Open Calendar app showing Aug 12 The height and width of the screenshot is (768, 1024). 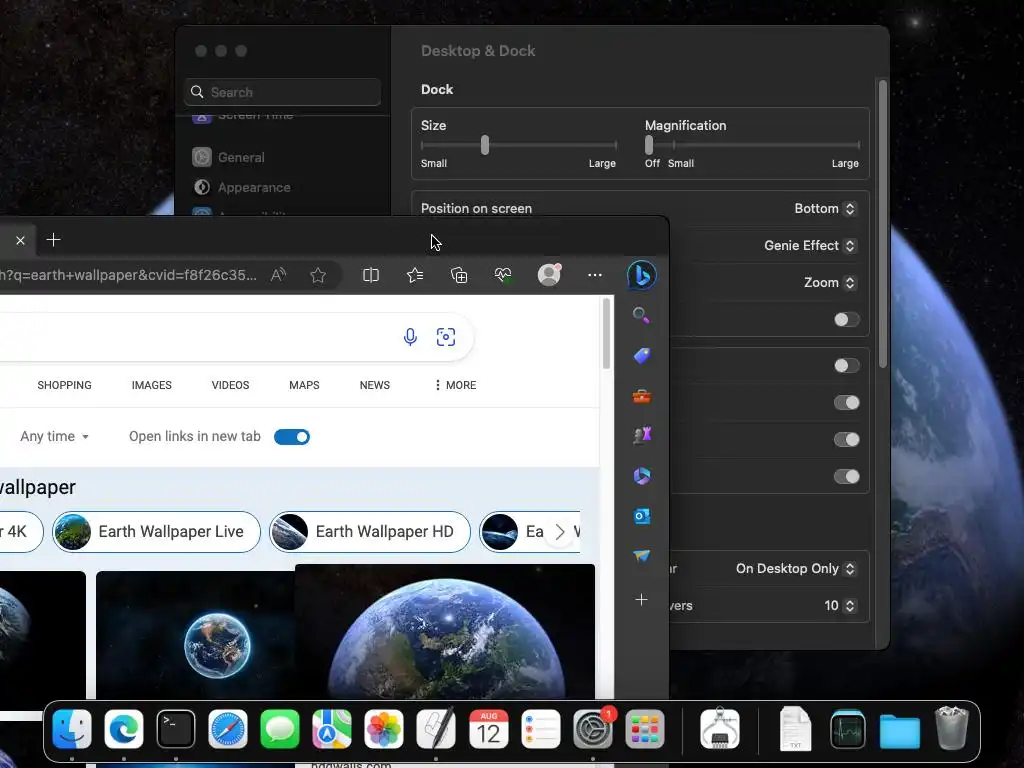(488, 729)
